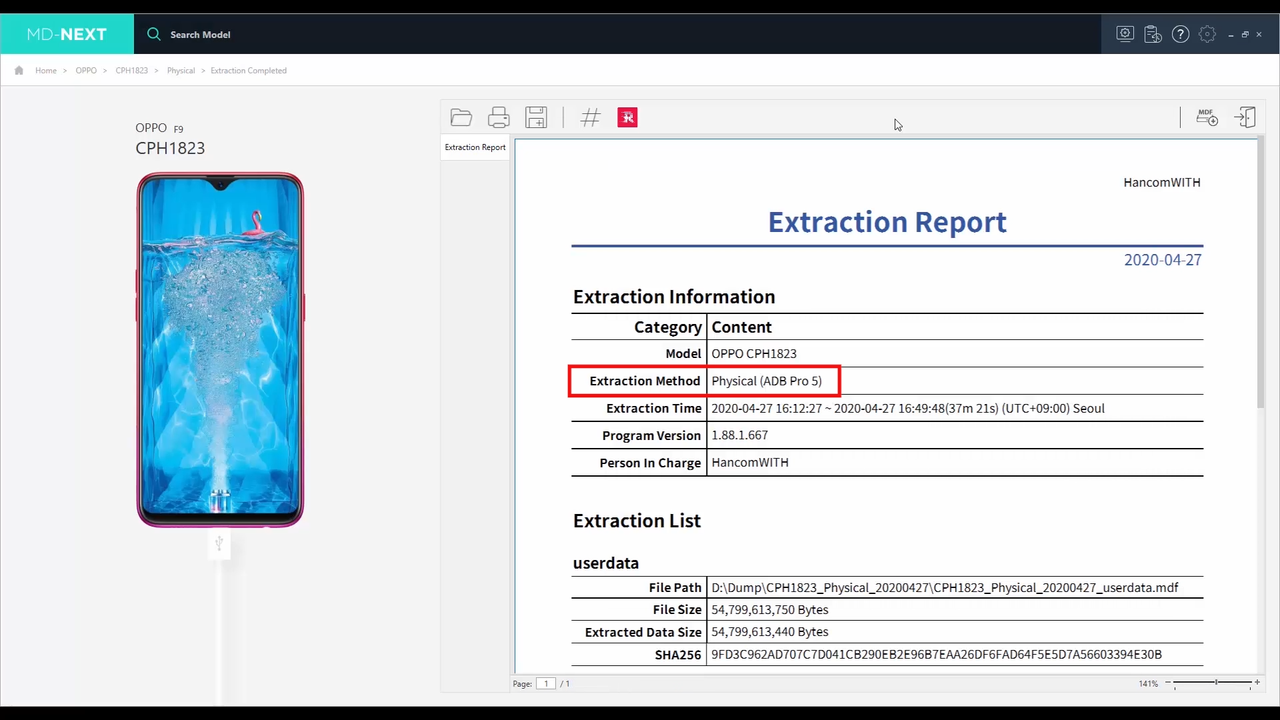
Task: Open application Settings gear
Action: pyautogui.click(x=1207, y=34)
